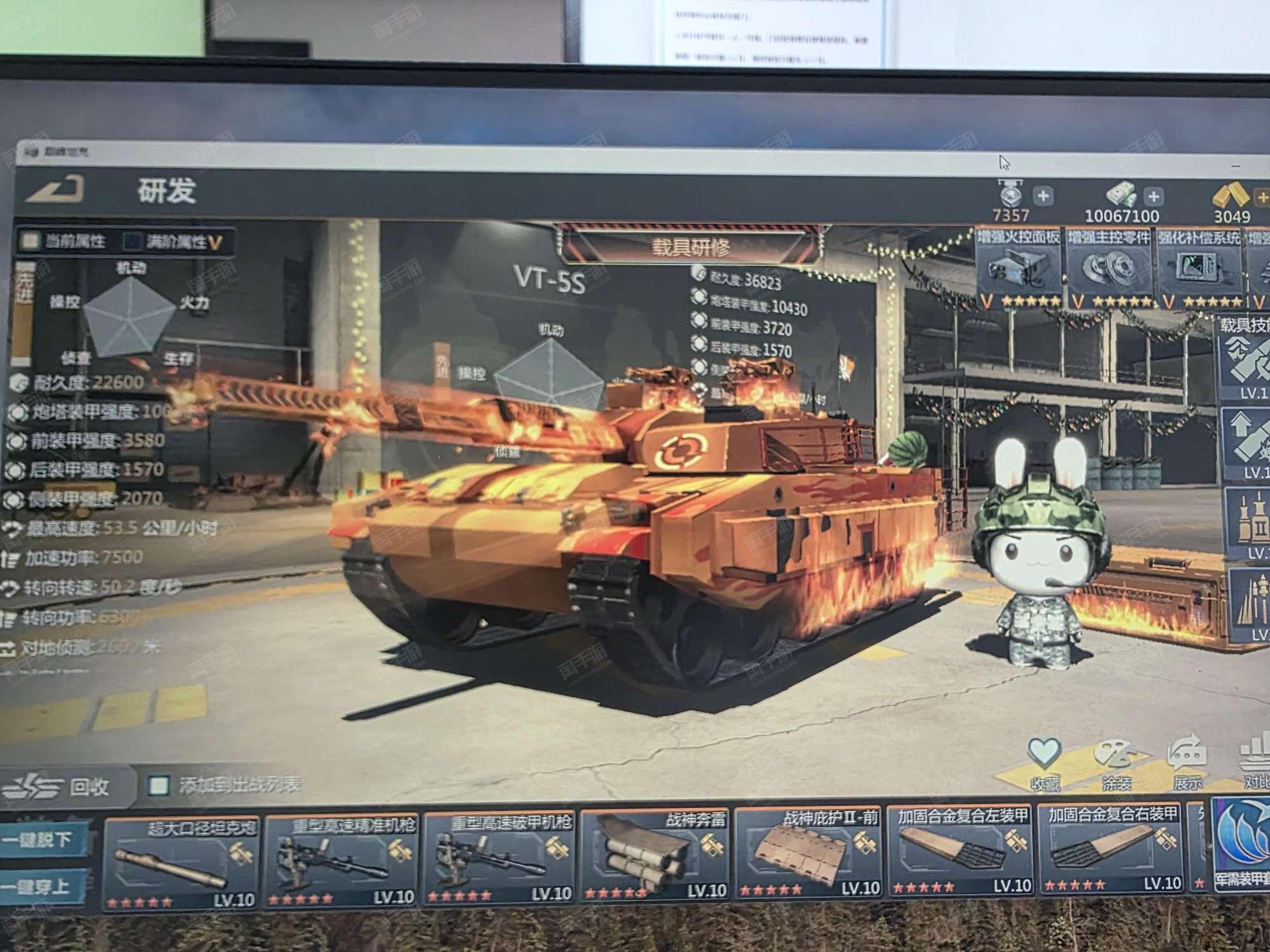The height and width of the screenshot is (952, 1270).
Task: Select the second vehicle skill with up arrow
Action: (1246, 444)
